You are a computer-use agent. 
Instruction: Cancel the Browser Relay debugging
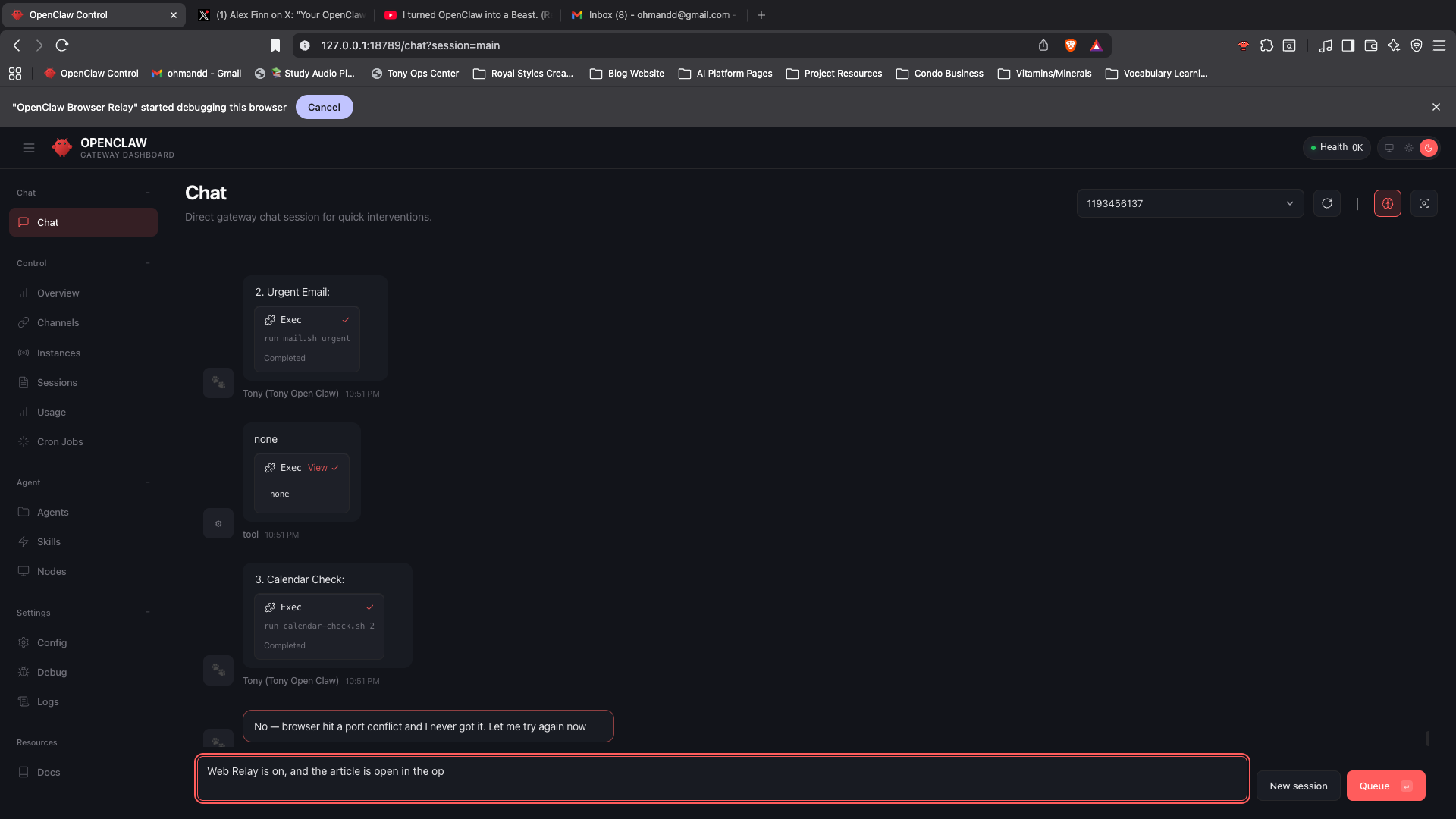pos(324,107)
